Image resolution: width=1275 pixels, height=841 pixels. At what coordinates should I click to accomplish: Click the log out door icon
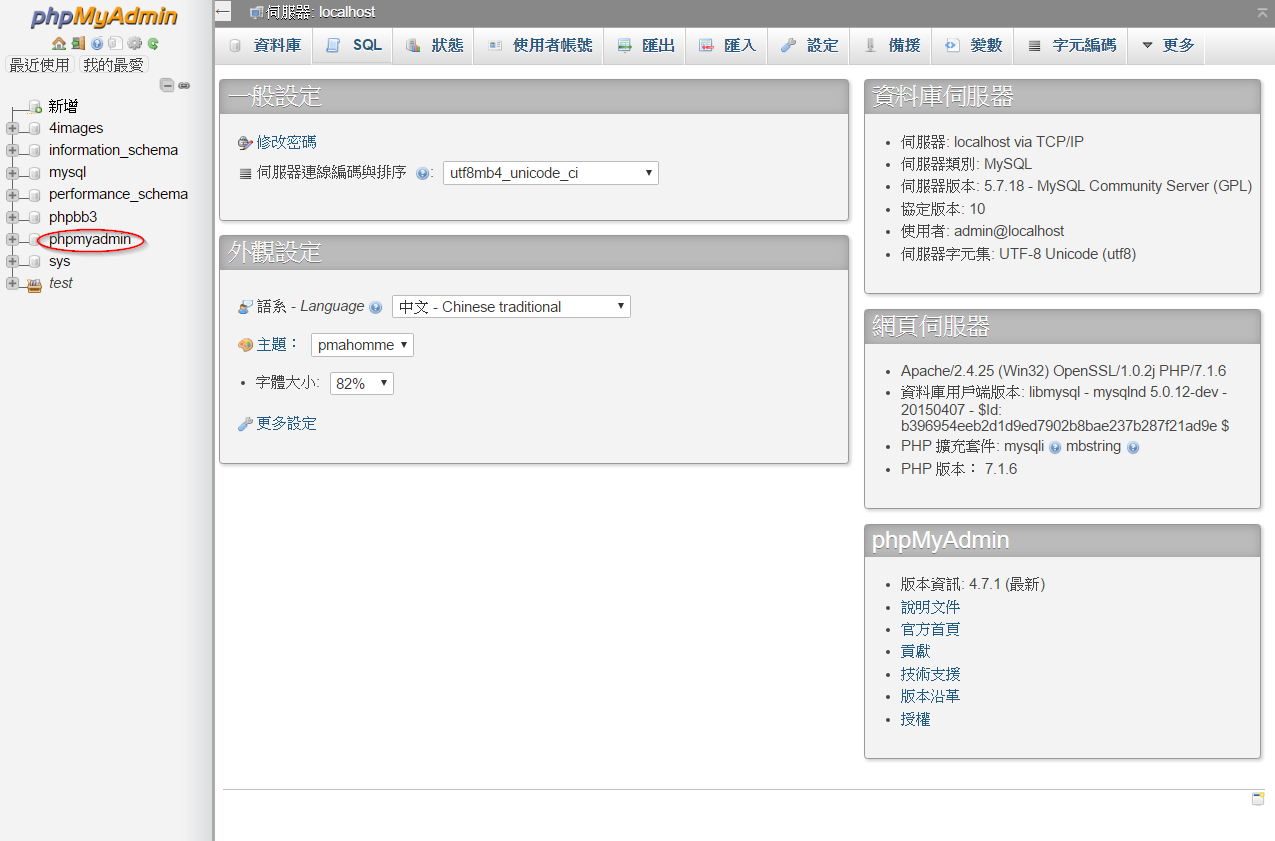click(78, 44)
